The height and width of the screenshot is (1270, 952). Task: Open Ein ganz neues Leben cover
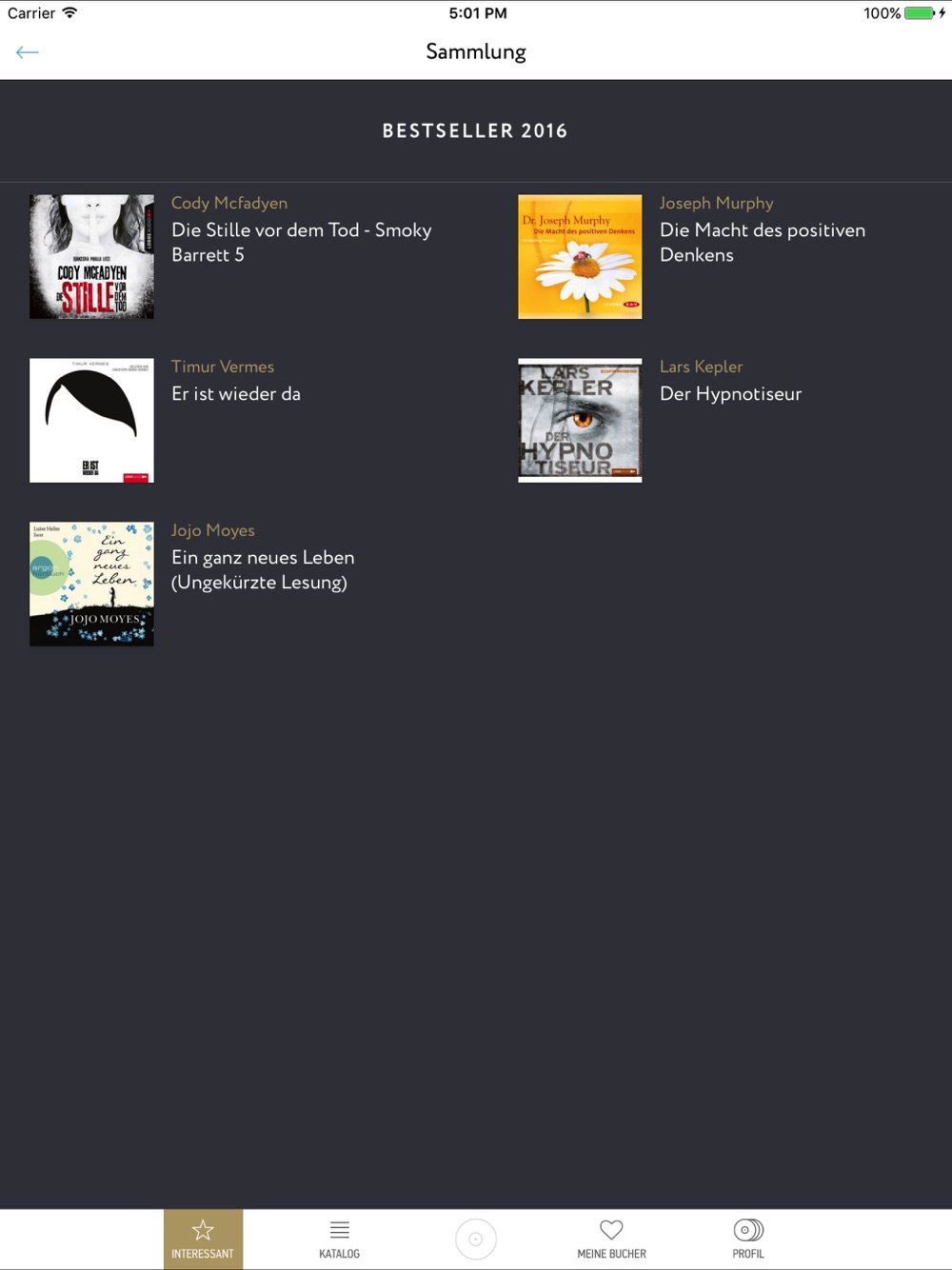pyautogui.click(x=91, y=585)
